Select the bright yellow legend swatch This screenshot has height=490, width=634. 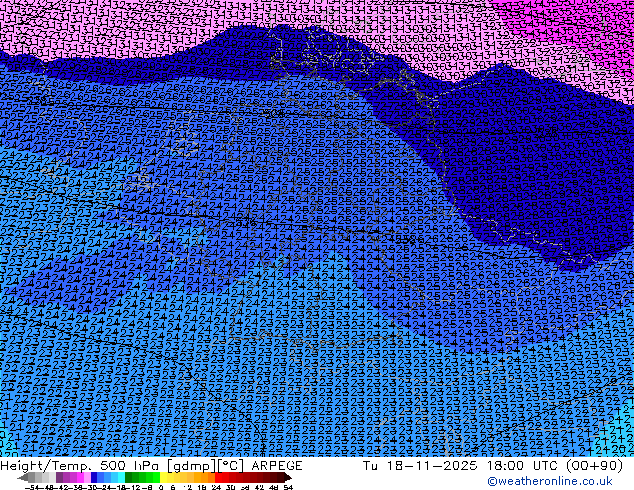pyautogui.click(x=163, y=477)
